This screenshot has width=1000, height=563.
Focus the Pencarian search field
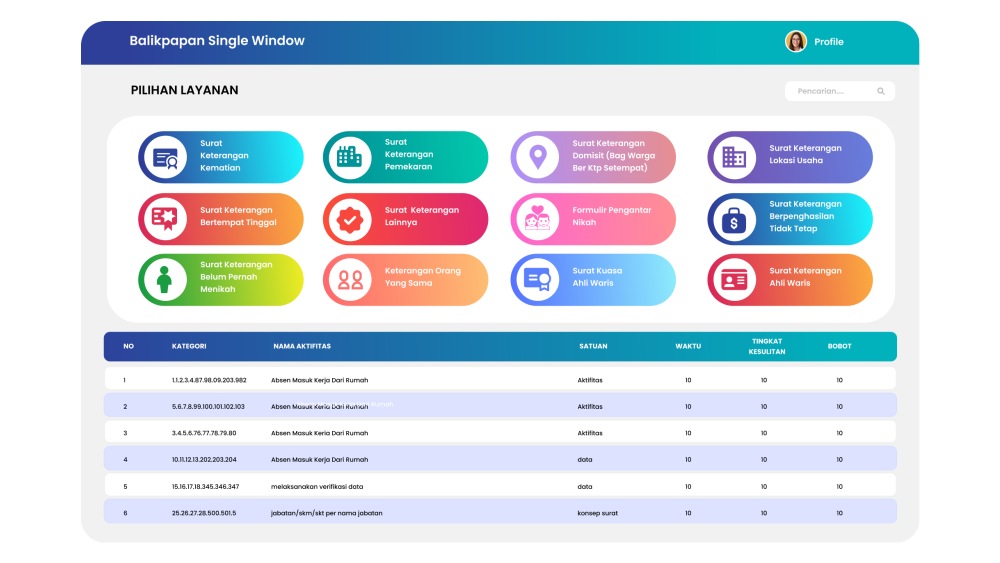coord(832,92)
